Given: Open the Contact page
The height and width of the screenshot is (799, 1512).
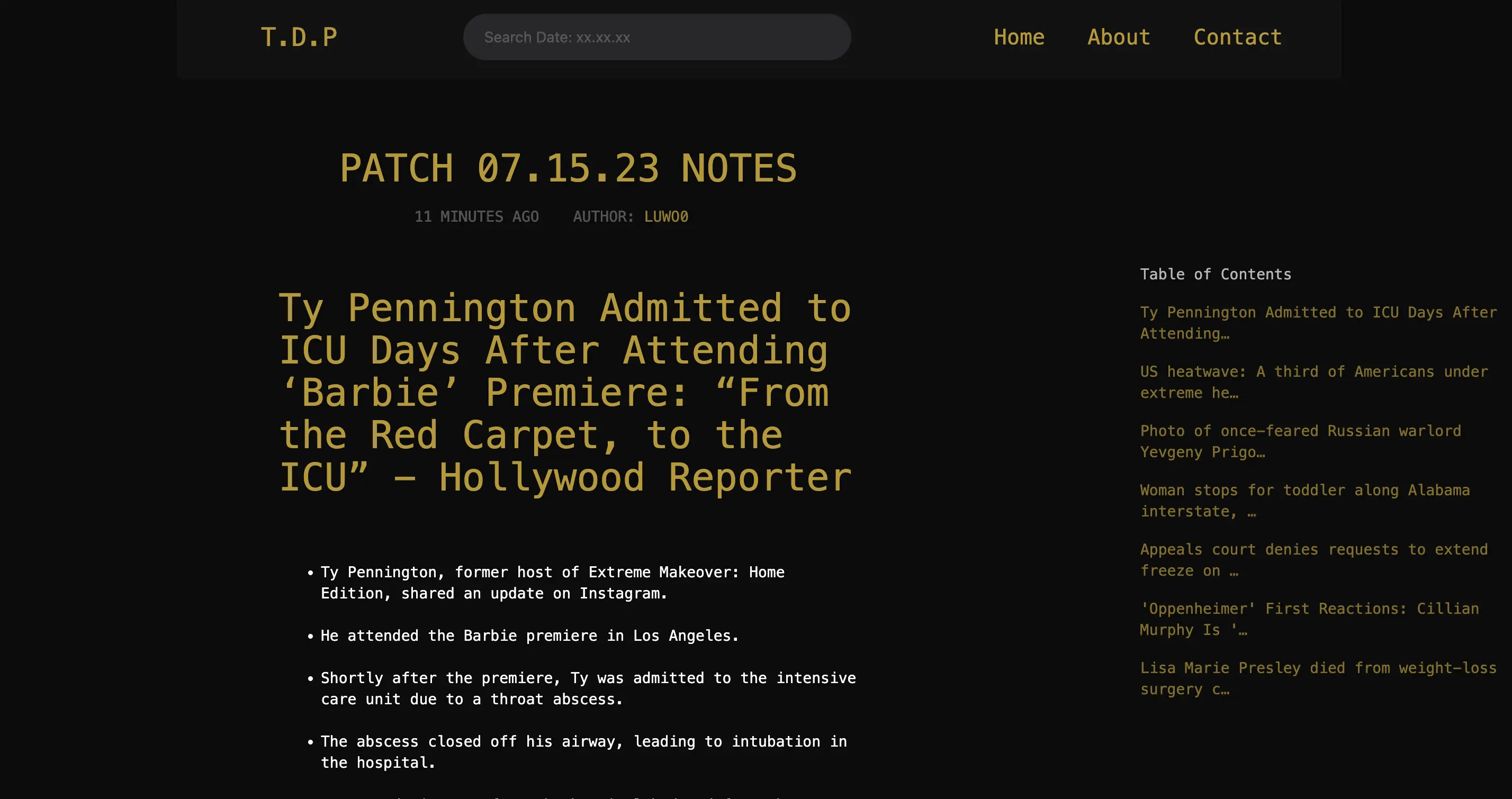Looking at the screenshot, I should [1237, 38].
